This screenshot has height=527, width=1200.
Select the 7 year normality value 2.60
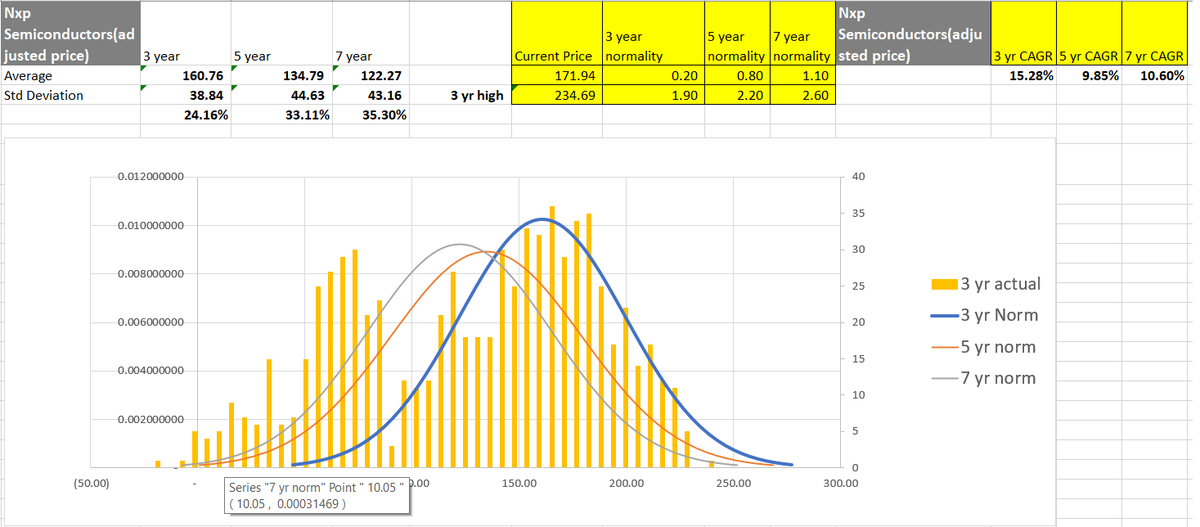coord(802,95)
